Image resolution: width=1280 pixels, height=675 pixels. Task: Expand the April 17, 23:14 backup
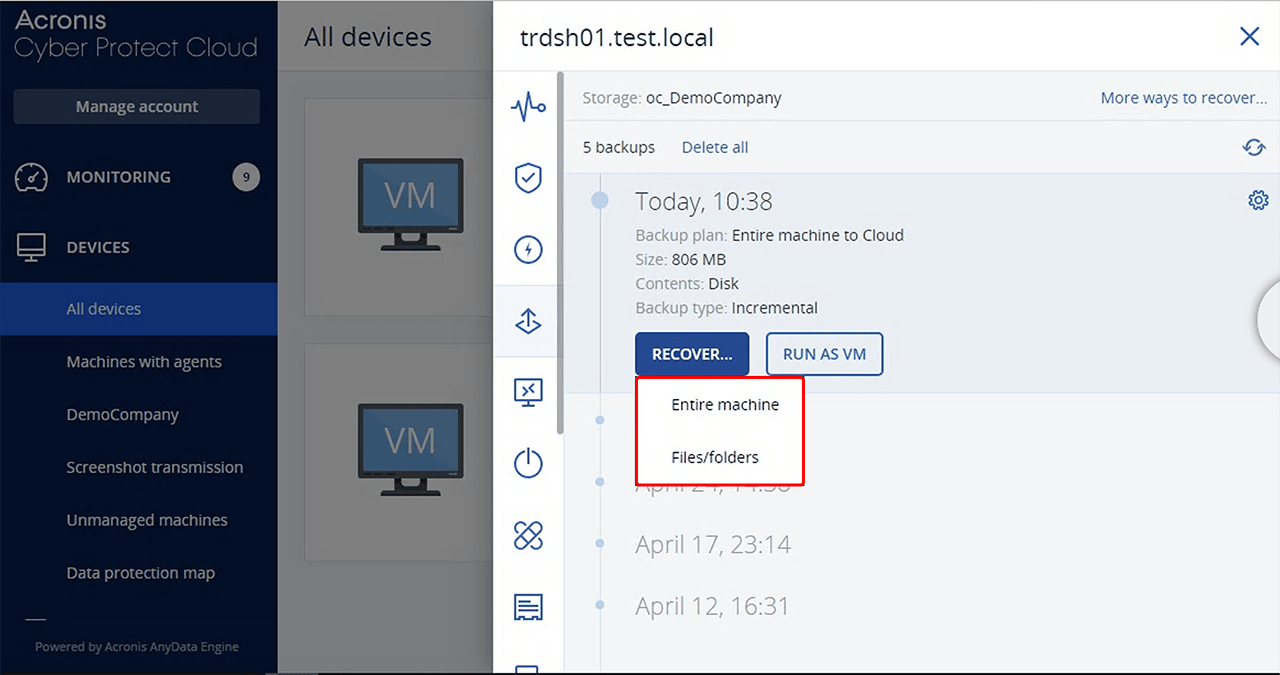[713, 544]
